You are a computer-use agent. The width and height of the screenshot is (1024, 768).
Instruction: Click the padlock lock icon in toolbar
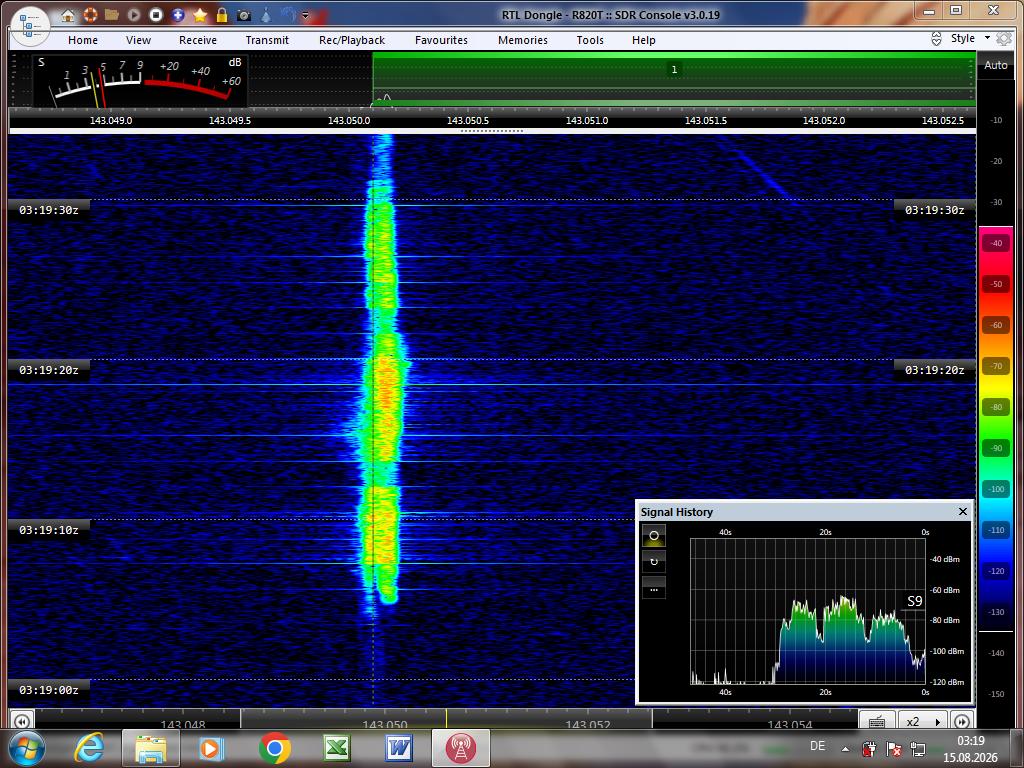[222, 14]
